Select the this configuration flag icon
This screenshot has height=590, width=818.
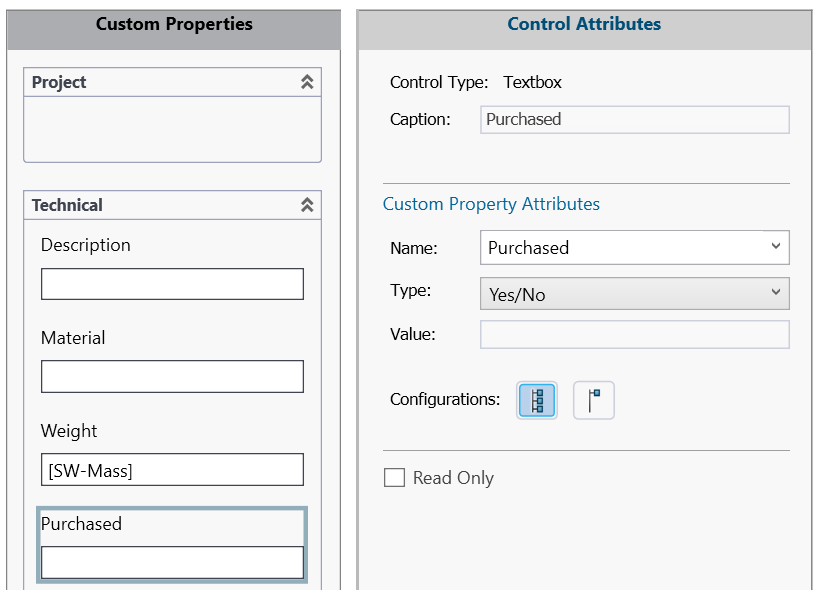[594, 400]
